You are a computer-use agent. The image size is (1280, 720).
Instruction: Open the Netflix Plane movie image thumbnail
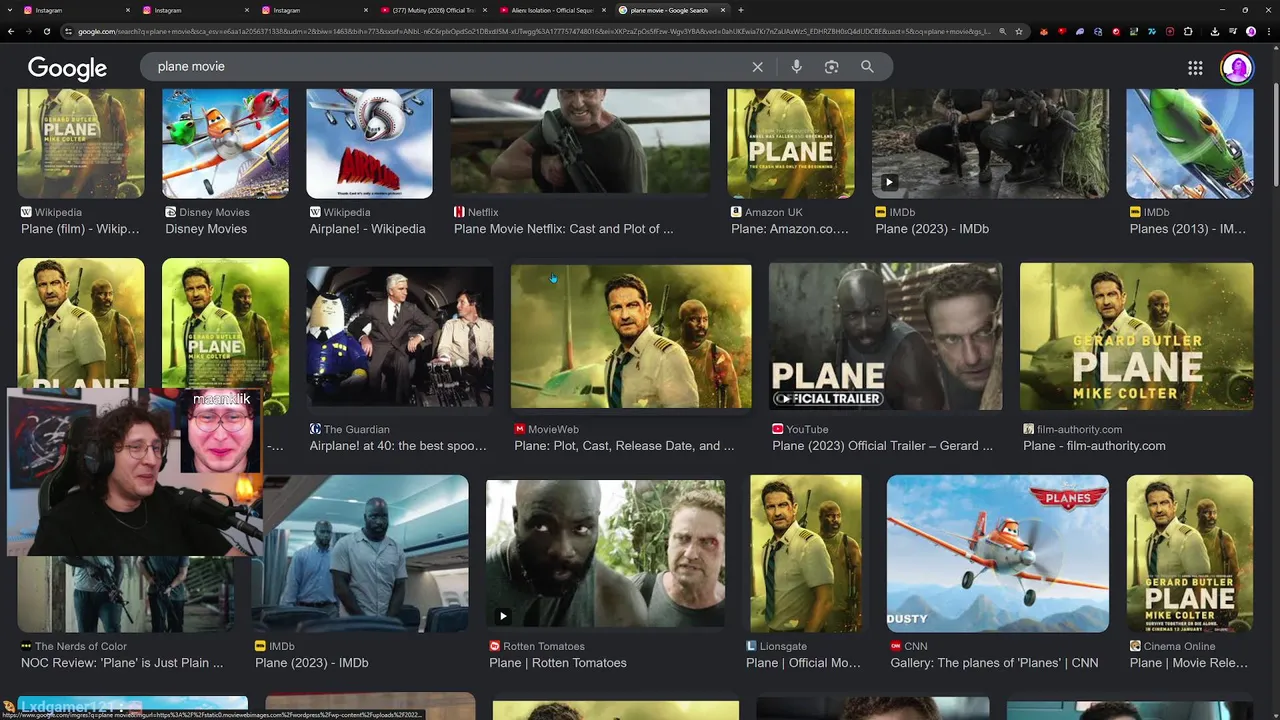pos(580,143)
